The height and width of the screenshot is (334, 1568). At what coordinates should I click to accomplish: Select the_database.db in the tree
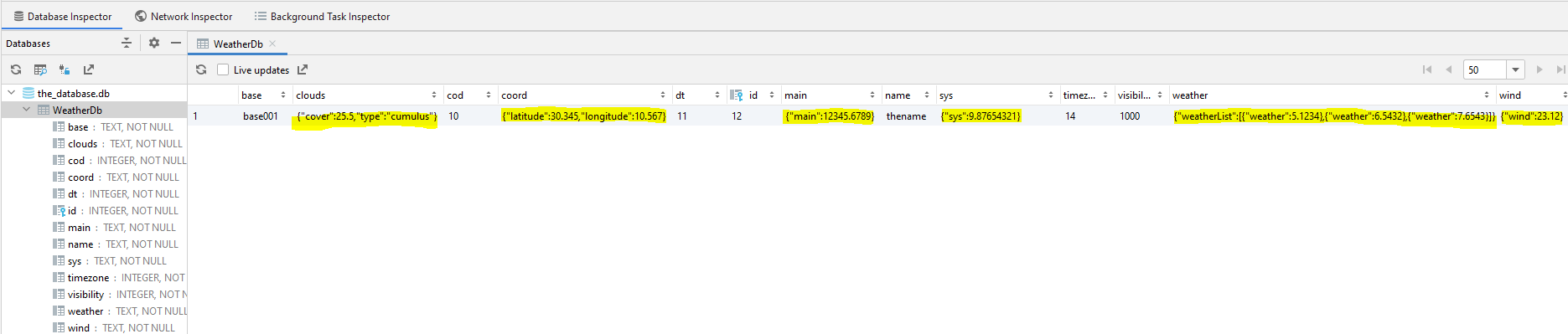(x=74, y=93)
